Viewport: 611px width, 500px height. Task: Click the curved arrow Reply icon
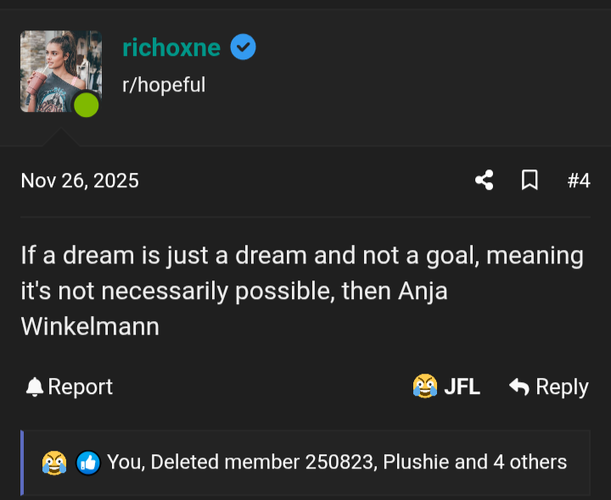click(518, 387)
